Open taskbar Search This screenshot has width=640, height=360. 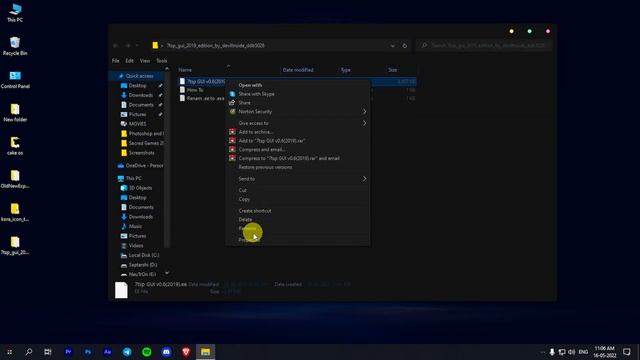pos(29,352)
